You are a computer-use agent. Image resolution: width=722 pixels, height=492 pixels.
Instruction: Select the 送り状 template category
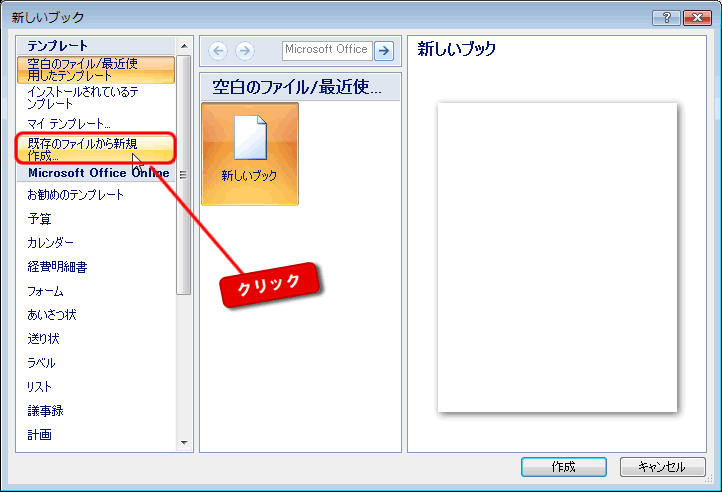(43, 339)
